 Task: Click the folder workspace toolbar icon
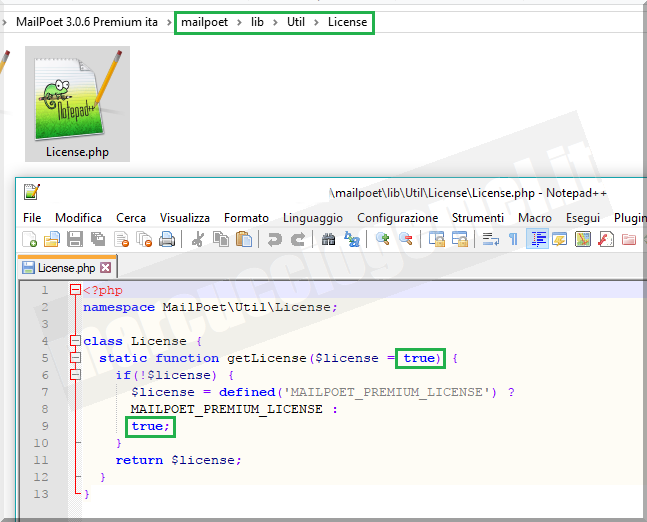click(628, 239)
